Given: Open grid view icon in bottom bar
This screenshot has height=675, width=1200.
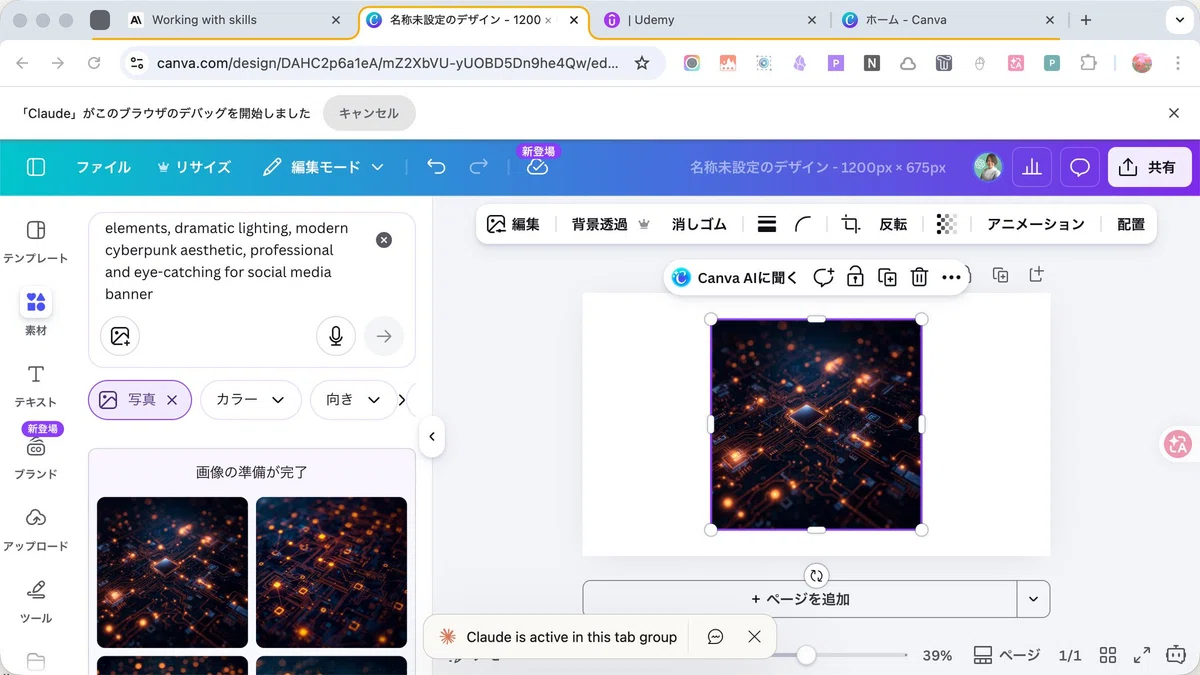Looking at the screenshot, I should (1108, 656).
